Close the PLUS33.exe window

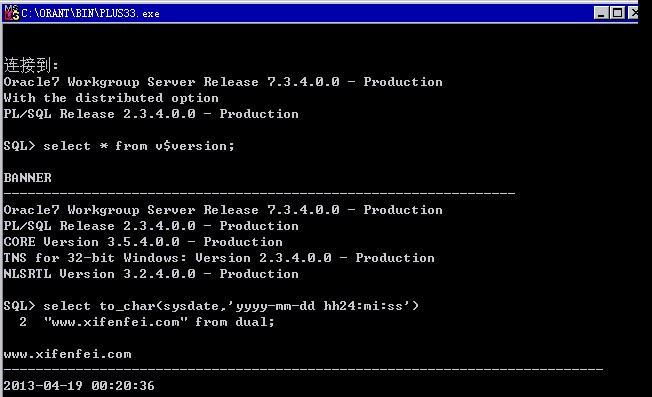click(633, 13)
